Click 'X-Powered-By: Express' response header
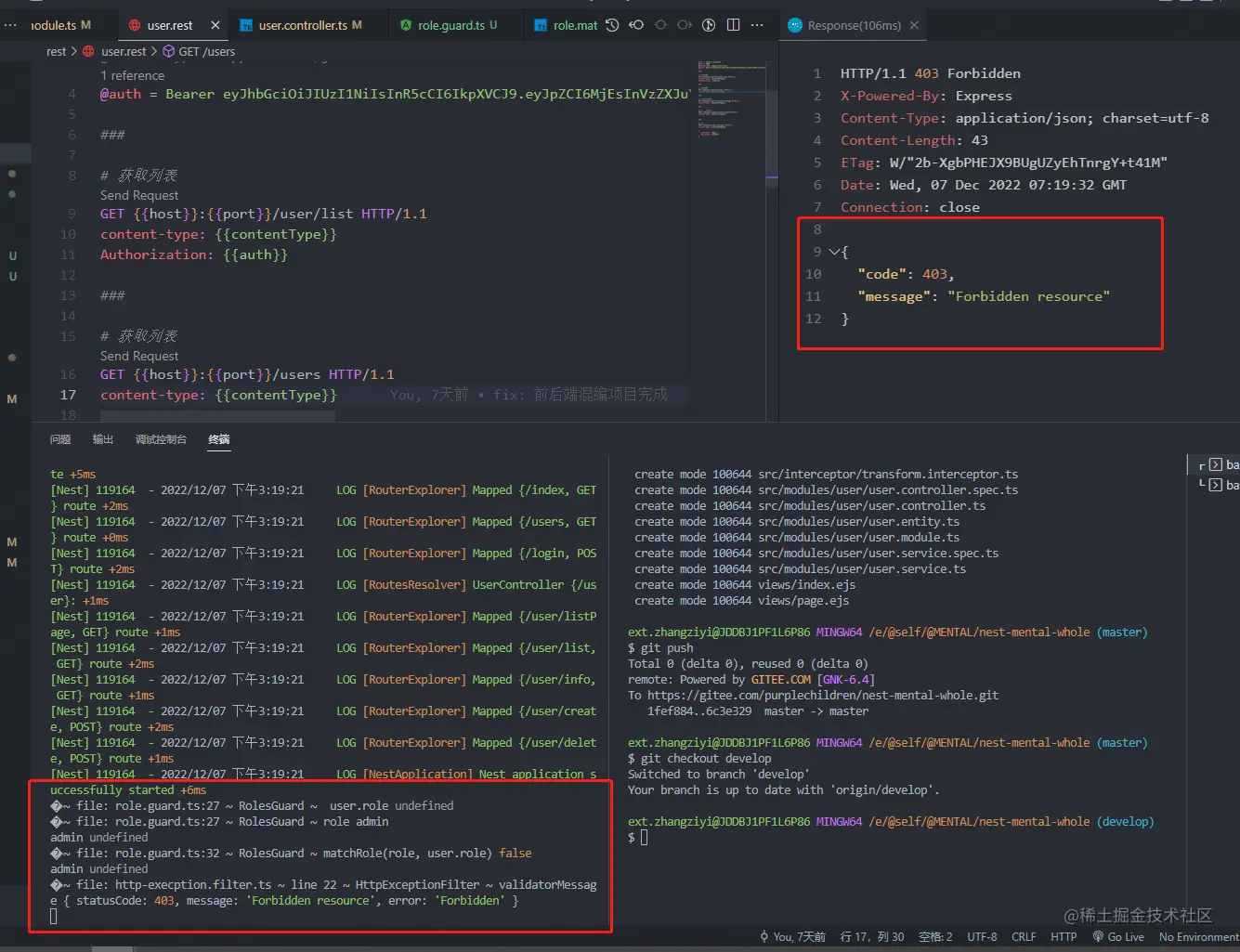 (926, 96)
